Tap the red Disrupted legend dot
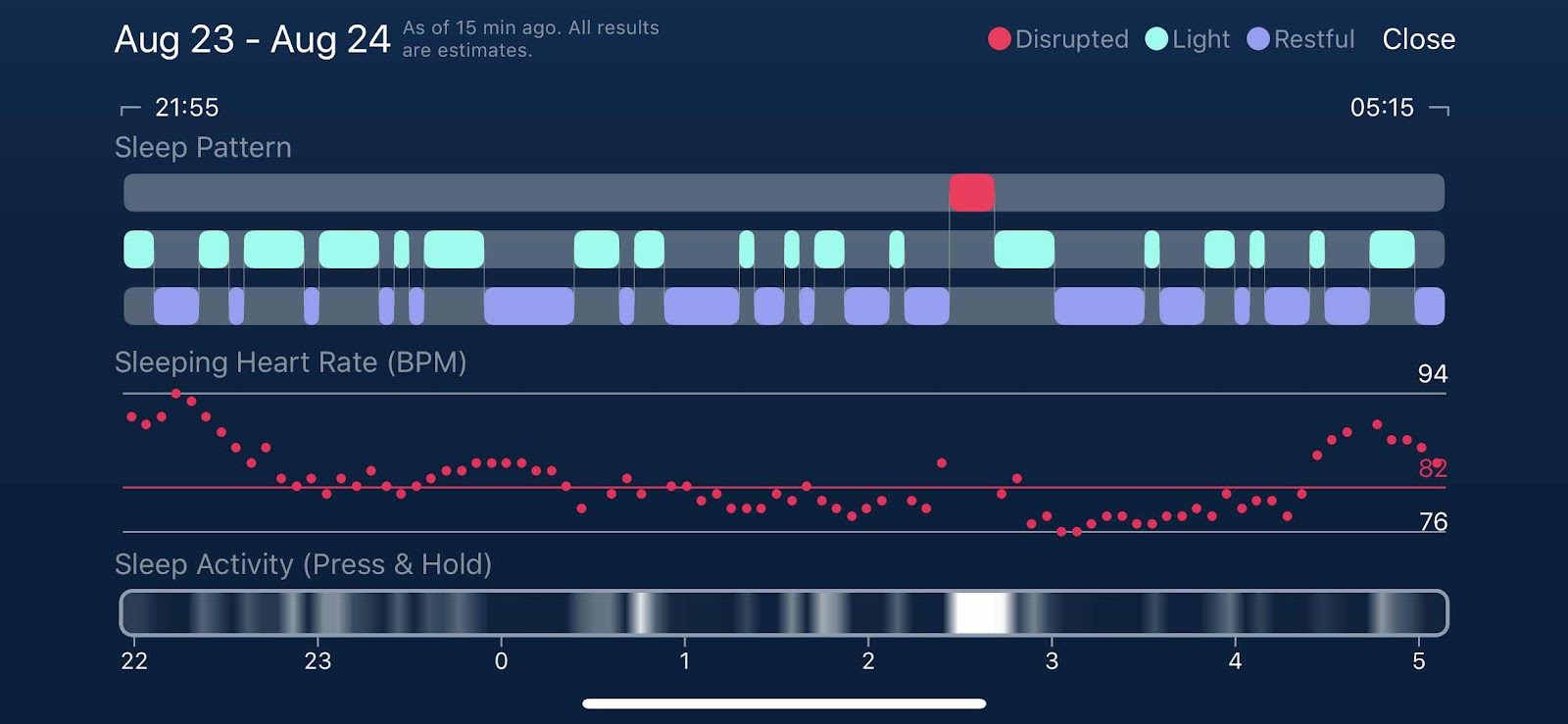 (999, 39)
